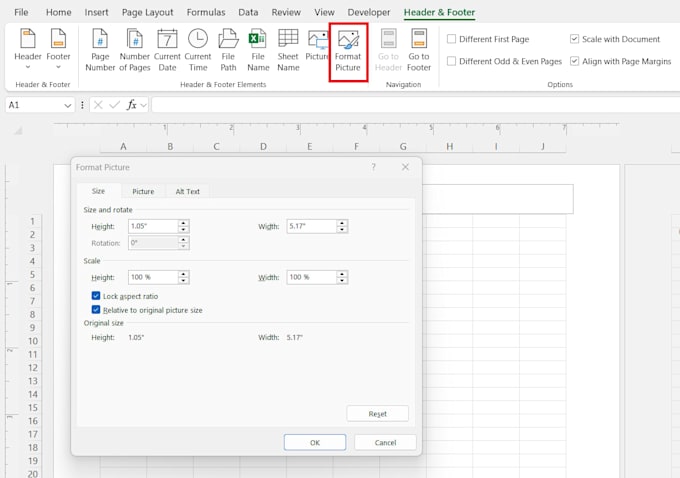
Task: Insert the Current Date element
Action: coord(167,49)
